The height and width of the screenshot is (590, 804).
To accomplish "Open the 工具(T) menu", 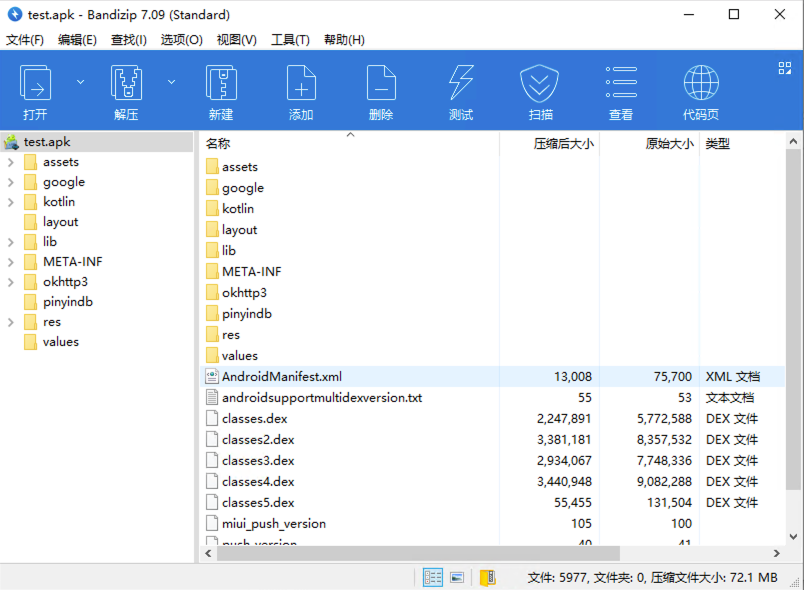I will (x=290, y=40).
